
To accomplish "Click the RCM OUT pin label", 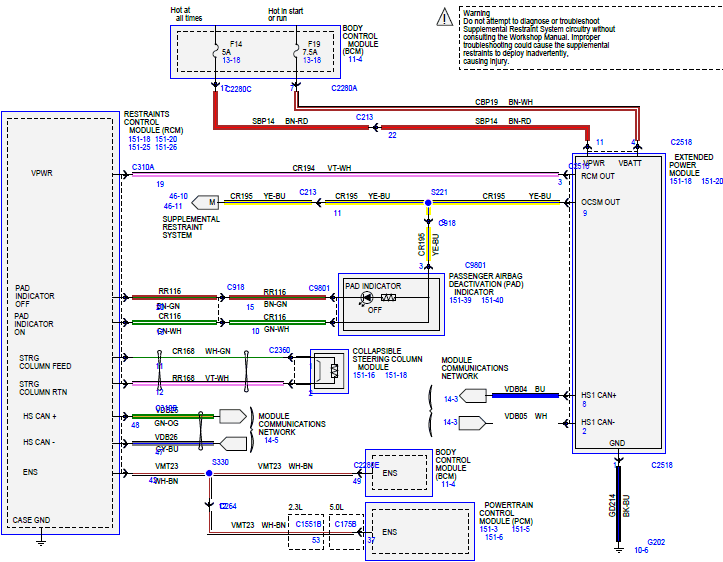I will (x=598, y=176).
